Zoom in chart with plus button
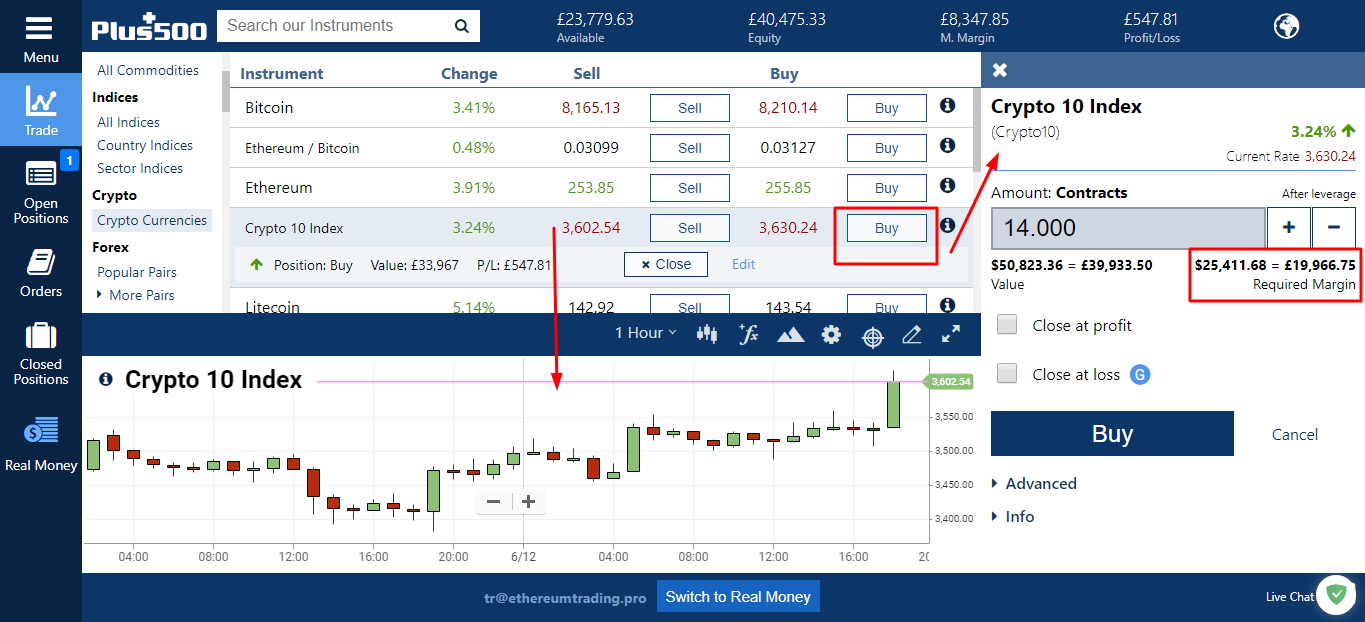This screenshot has height=622, width=1365. 529,502
